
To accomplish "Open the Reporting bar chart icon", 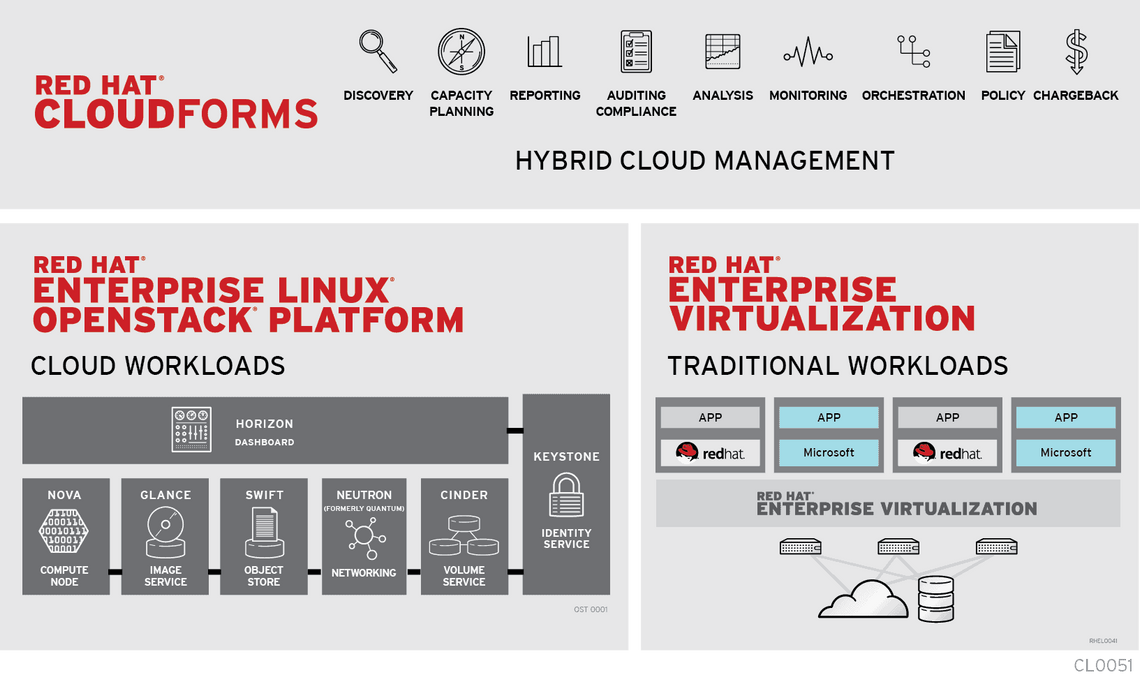I will [x=544, y=48].
